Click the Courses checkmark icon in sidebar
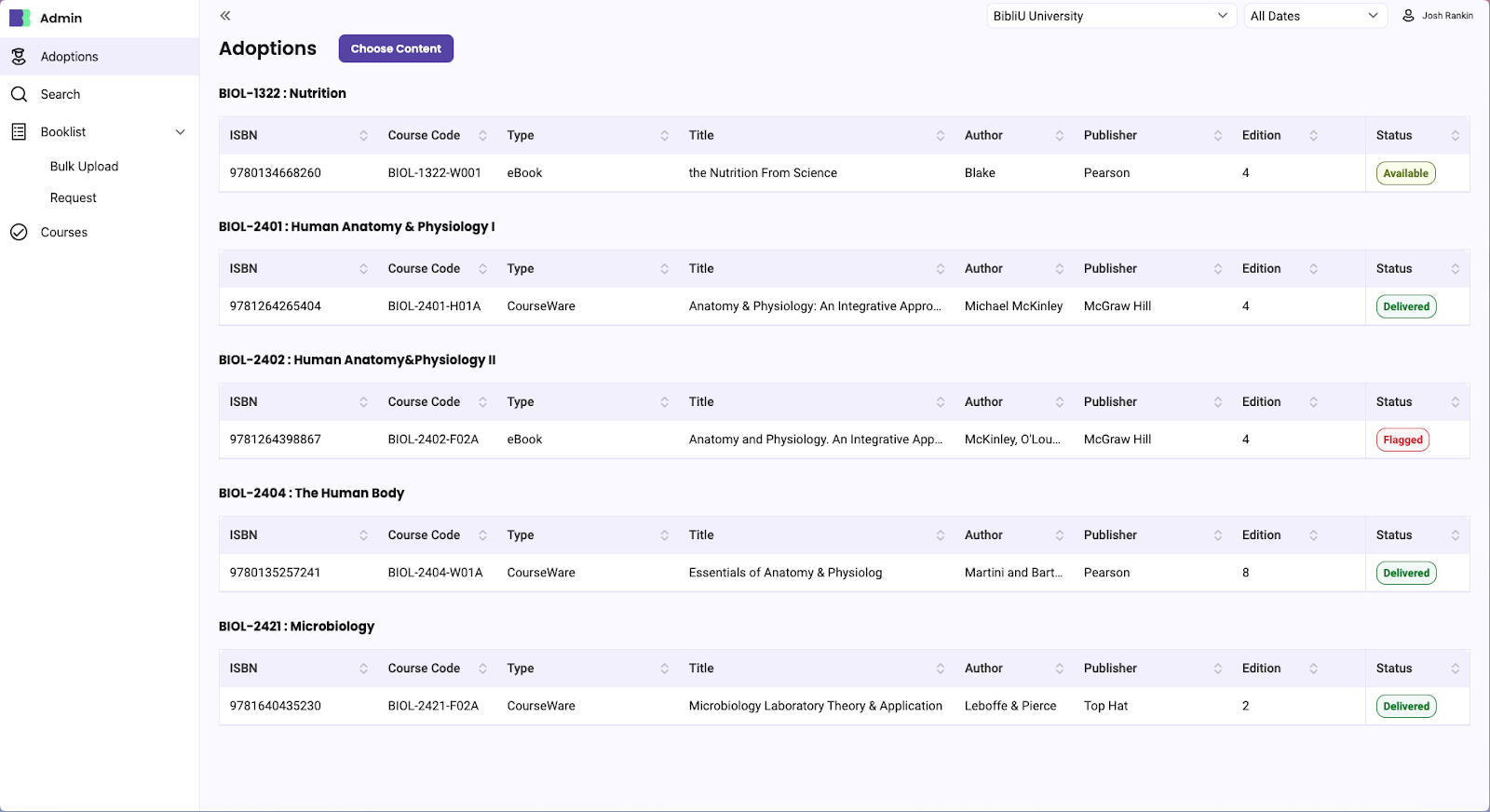The image size is (1490, 812). (19, 233)
